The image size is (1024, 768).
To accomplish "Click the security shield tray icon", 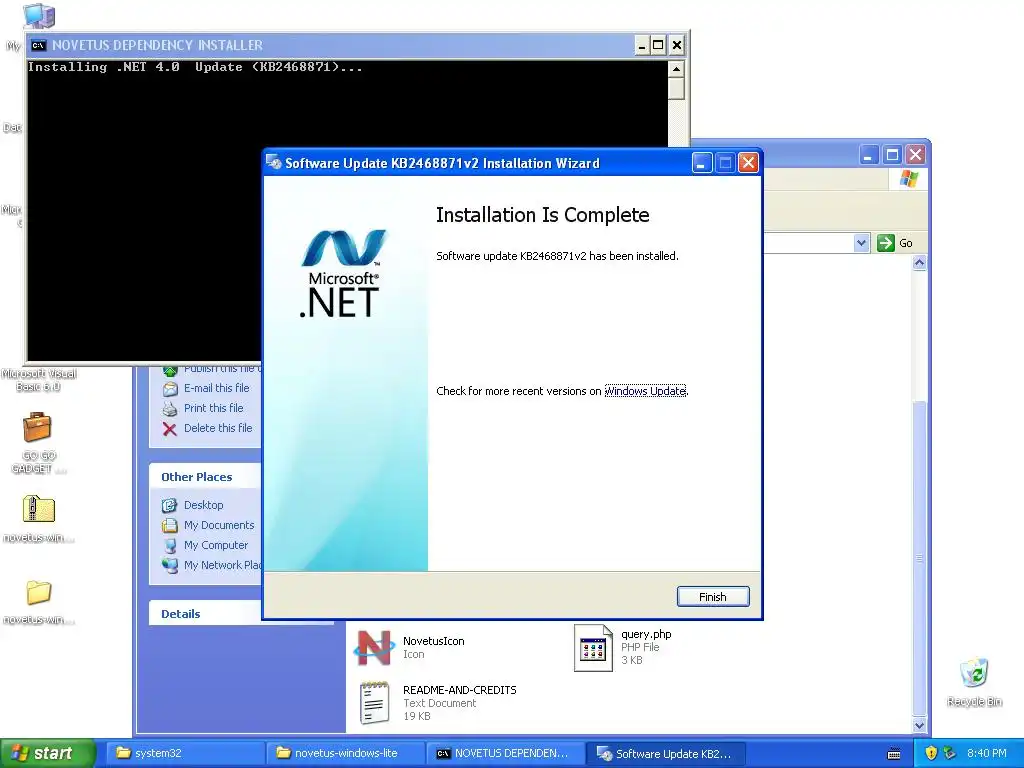I will (x=931, y=753).
